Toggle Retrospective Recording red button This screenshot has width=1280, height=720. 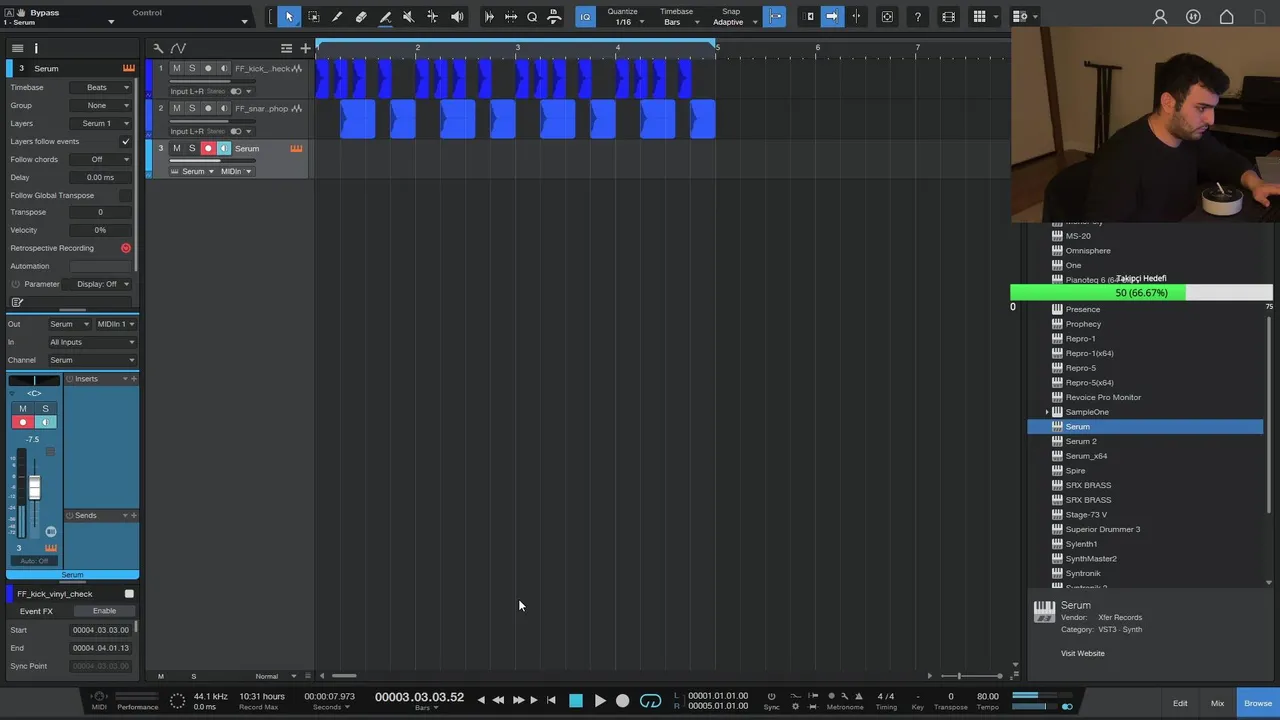(126, 248)
